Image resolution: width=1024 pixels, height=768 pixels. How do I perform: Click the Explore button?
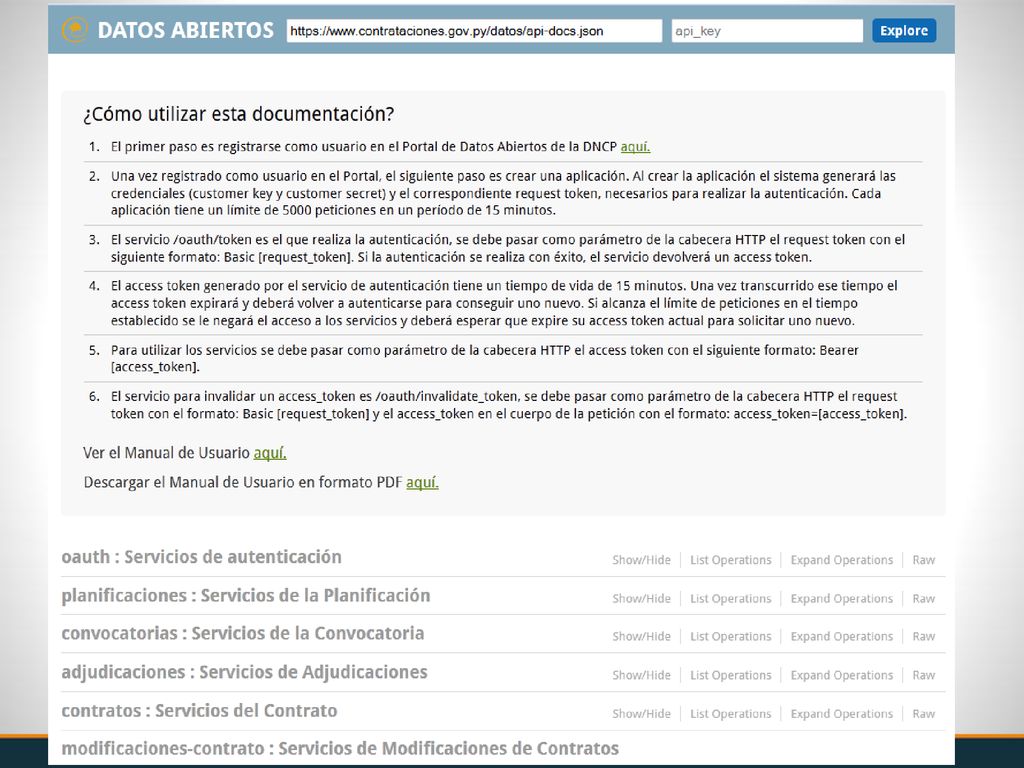point(904,31)
